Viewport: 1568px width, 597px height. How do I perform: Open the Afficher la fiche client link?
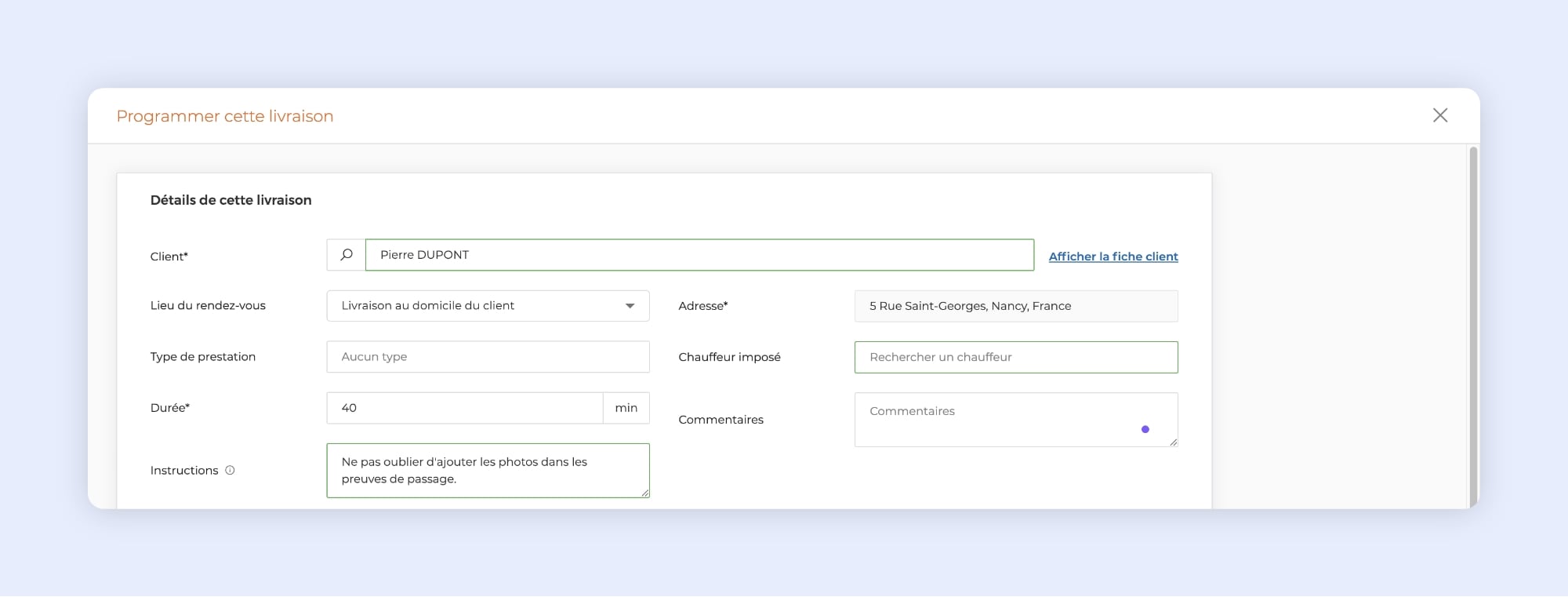(1112, 257)
